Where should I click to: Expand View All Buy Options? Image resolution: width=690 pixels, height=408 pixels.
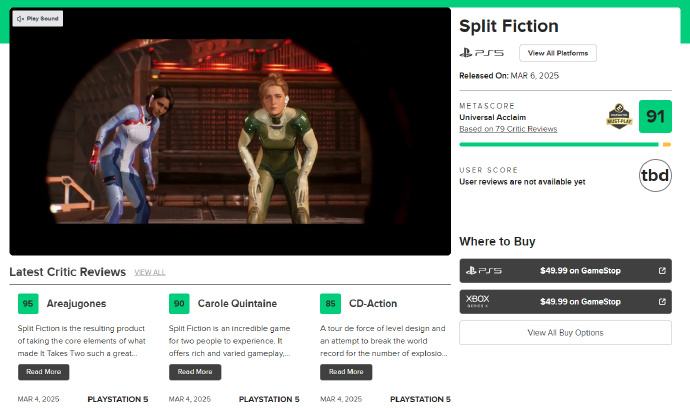click(x=565, y=333)
